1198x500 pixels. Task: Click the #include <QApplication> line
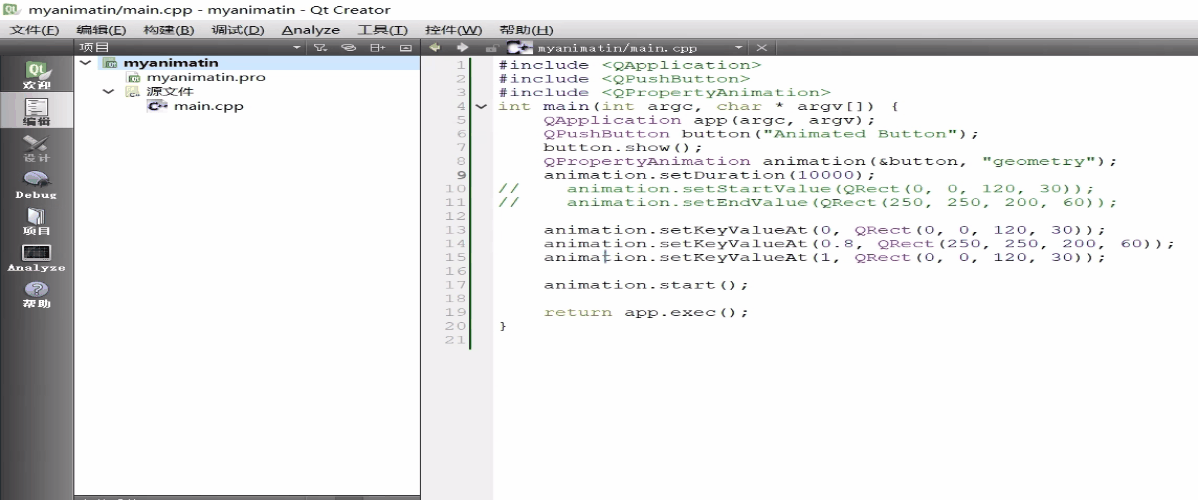(x=630, y=65)
